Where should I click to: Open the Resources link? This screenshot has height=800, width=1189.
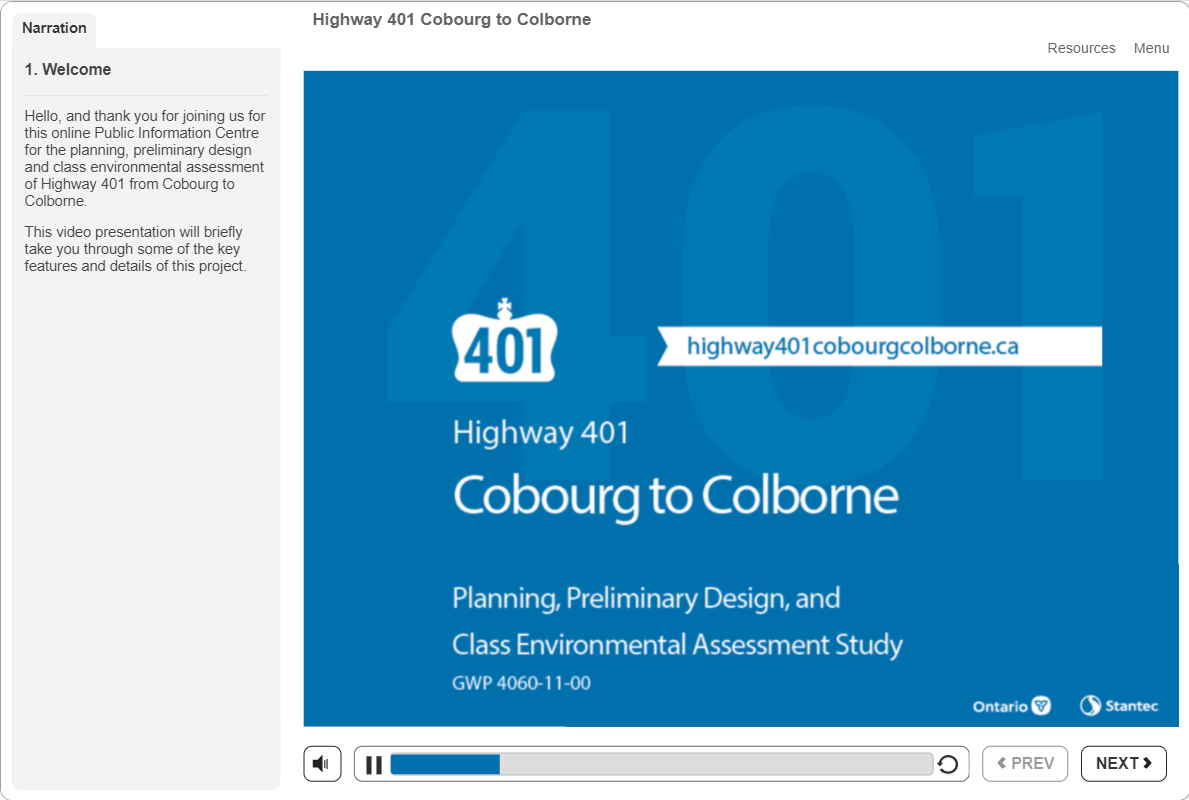point(1081,48)
